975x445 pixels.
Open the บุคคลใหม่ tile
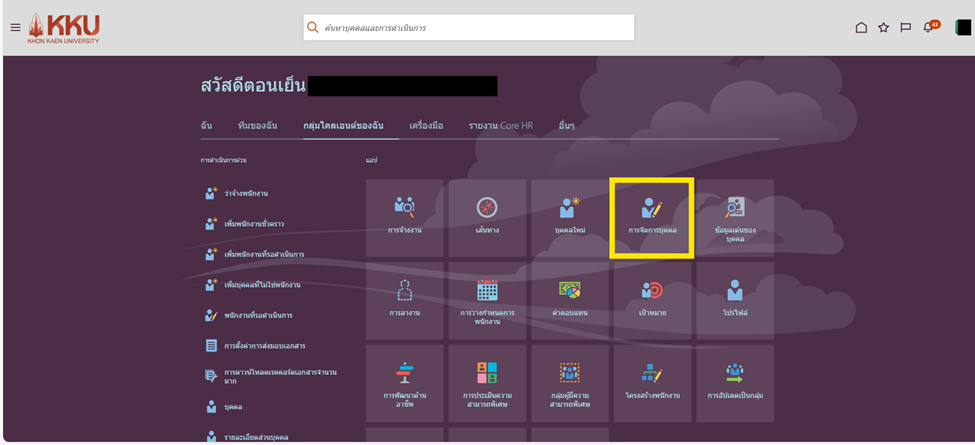coord(570,217)
